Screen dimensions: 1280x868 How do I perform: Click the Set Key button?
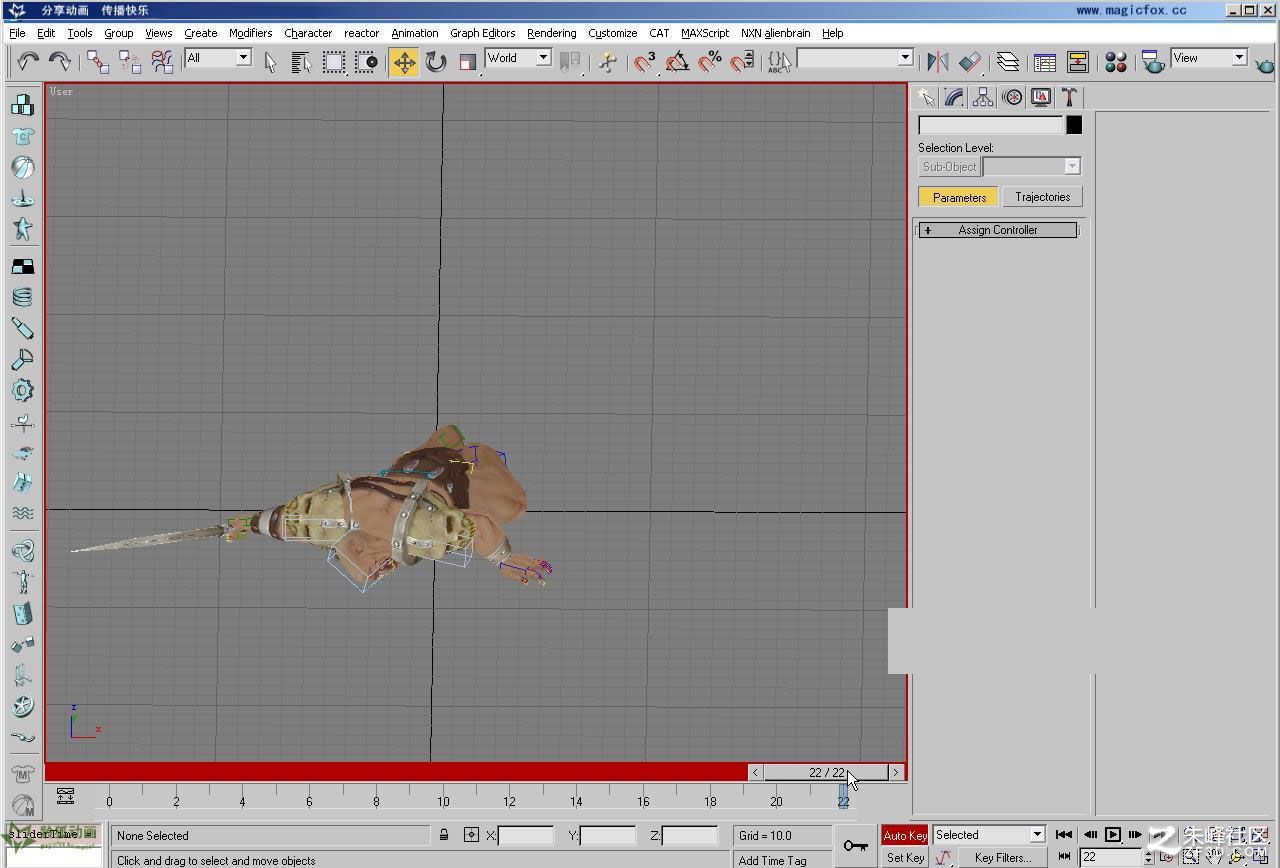point(905,857)
